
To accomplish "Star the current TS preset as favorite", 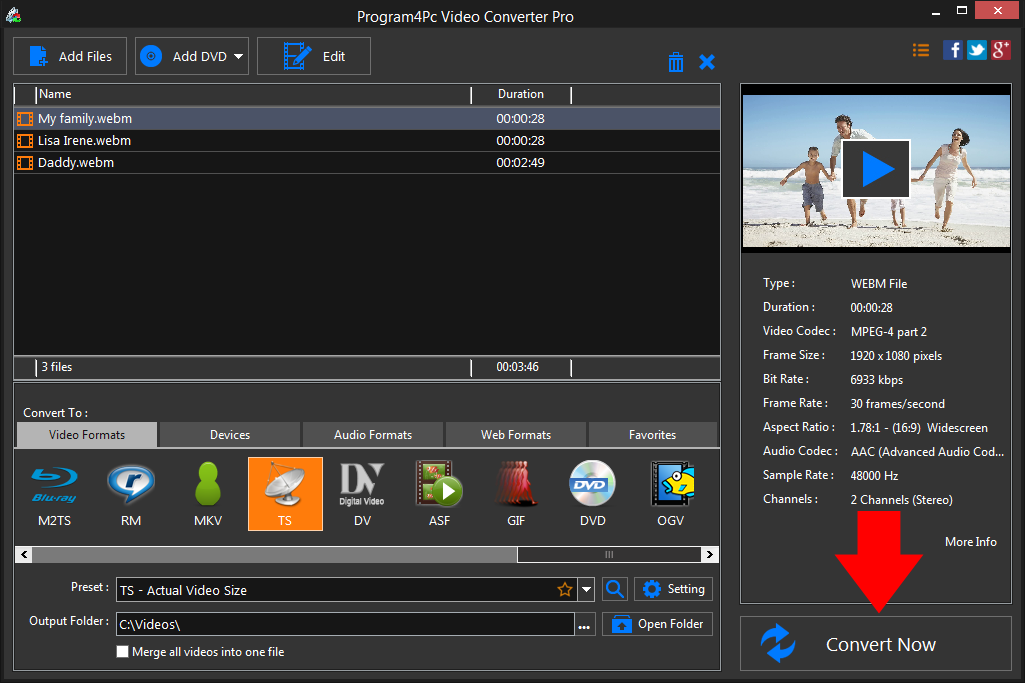I will (565, 590).
